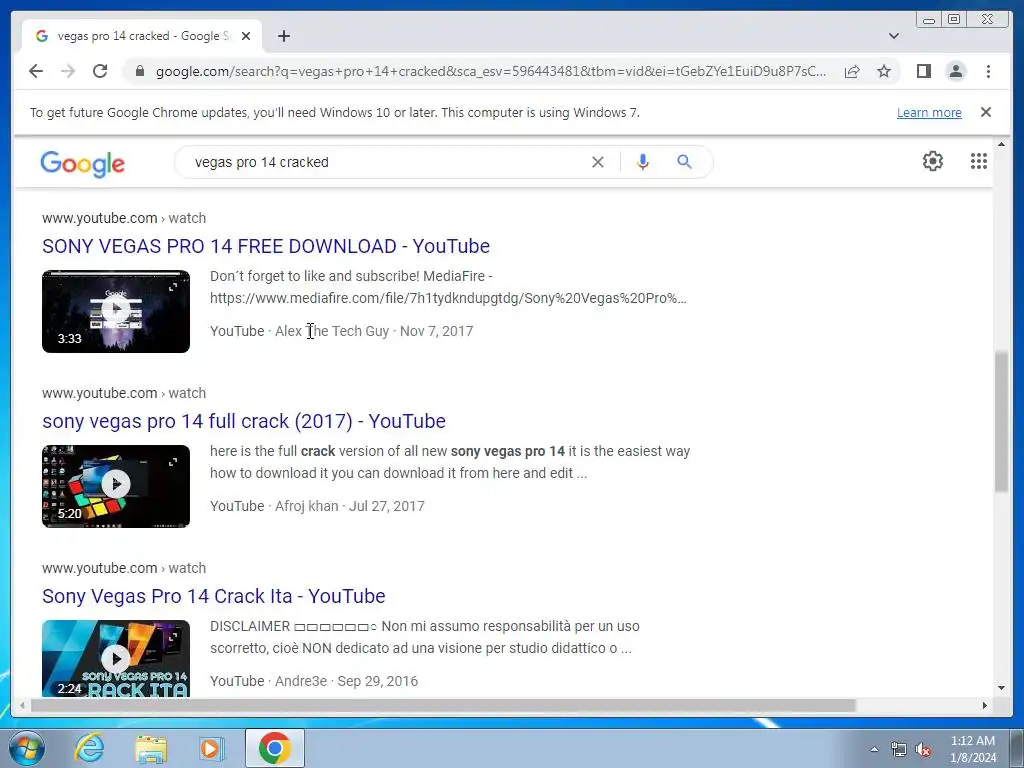Open the Chrome profile avatar menu
This screenshot has height=768, width=1024.
(x=955, y=71)
